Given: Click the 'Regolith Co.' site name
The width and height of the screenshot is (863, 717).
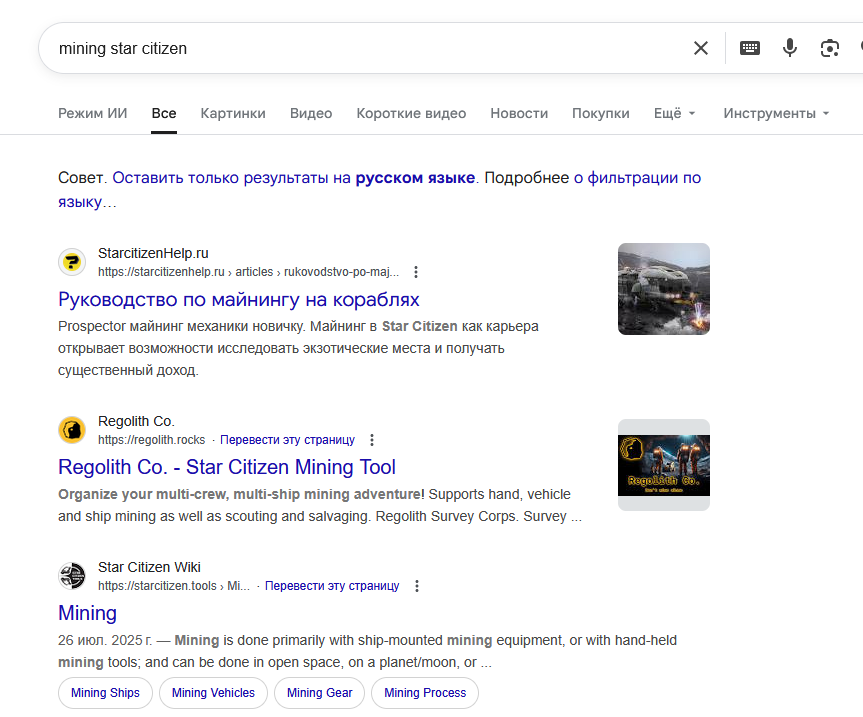Looking at the screenshot, I should (x=136, y=421).
